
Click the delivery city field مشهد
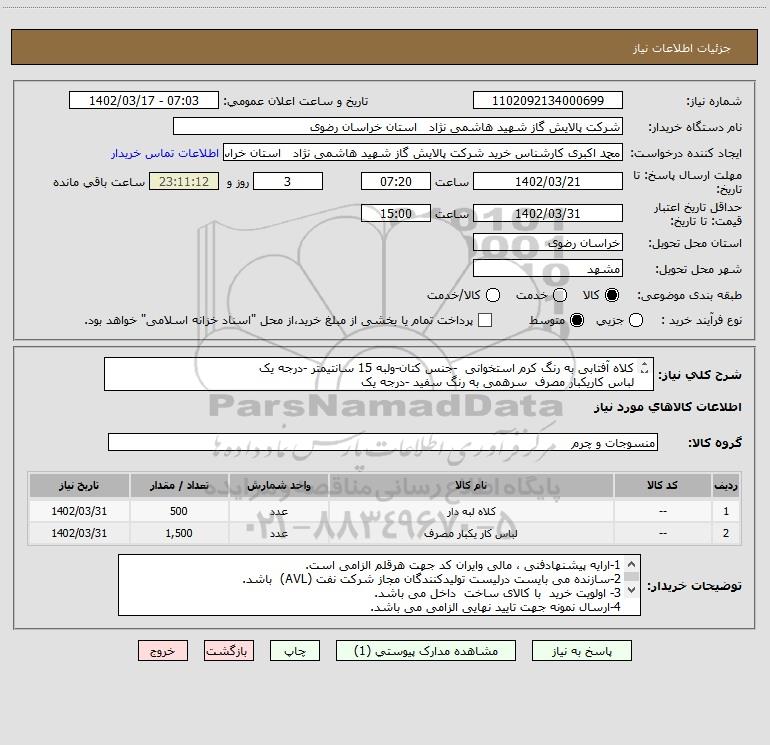pos(548,269)
